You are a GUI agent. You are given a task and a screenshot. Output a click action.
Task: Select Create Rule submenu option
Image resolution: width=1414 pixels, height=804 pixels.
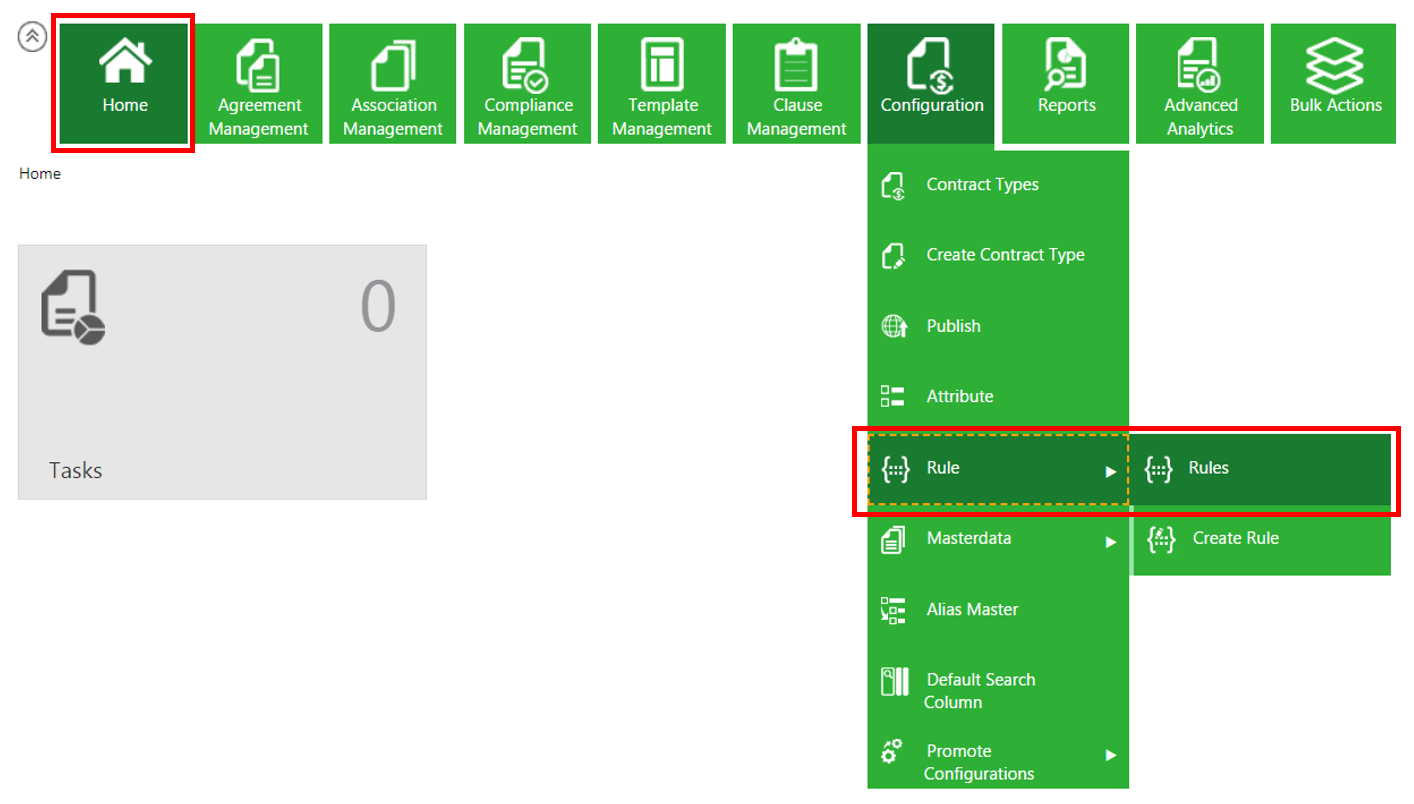coord(1236,539)
